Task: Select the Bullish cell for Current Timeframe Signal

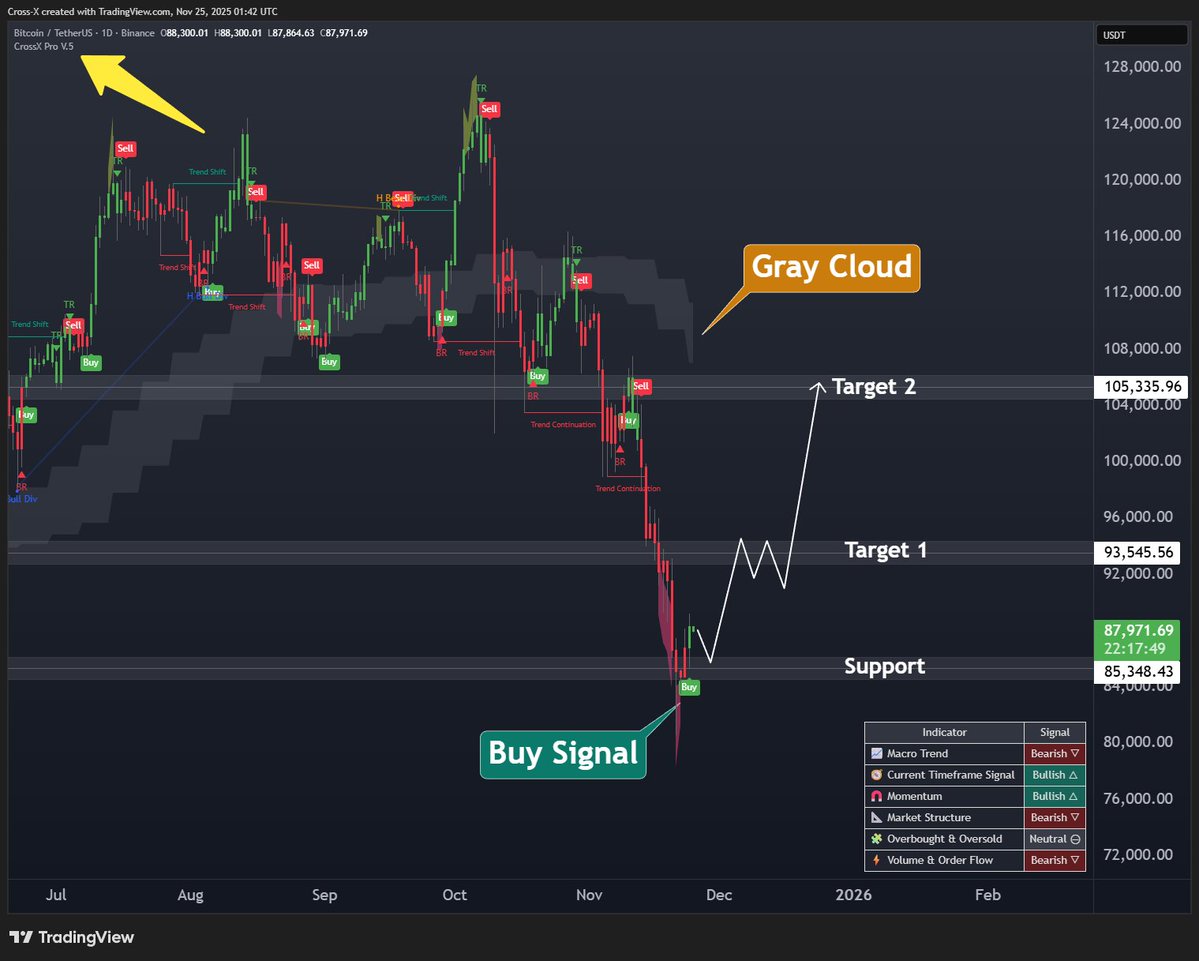Action: coord(1054,775)
